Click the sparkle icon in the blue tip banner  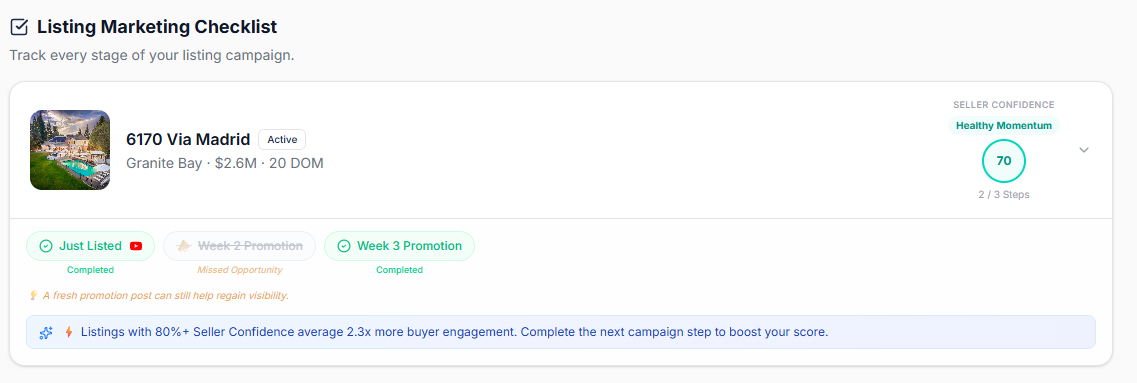click(x=46, y=332)
